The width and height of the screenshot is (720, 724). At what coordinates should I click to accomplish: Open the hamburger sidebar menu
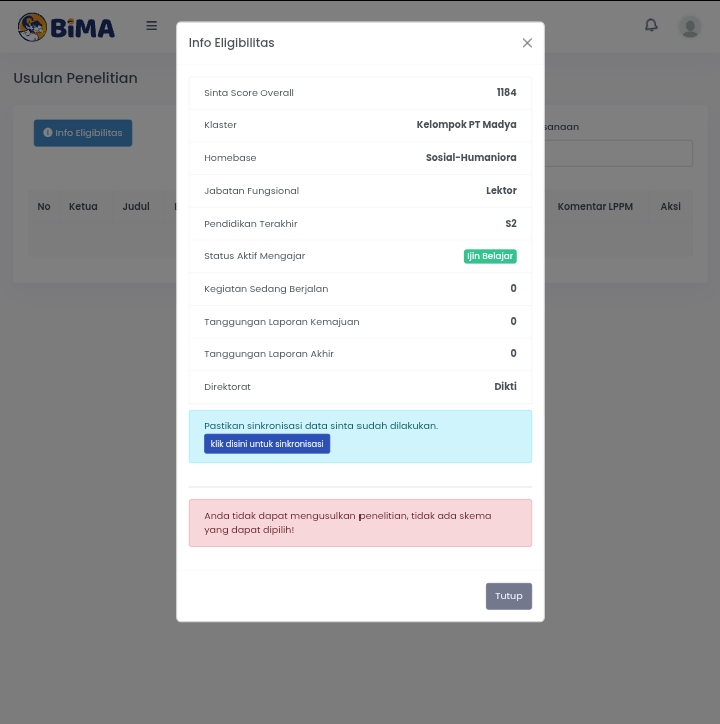[151, 26]
